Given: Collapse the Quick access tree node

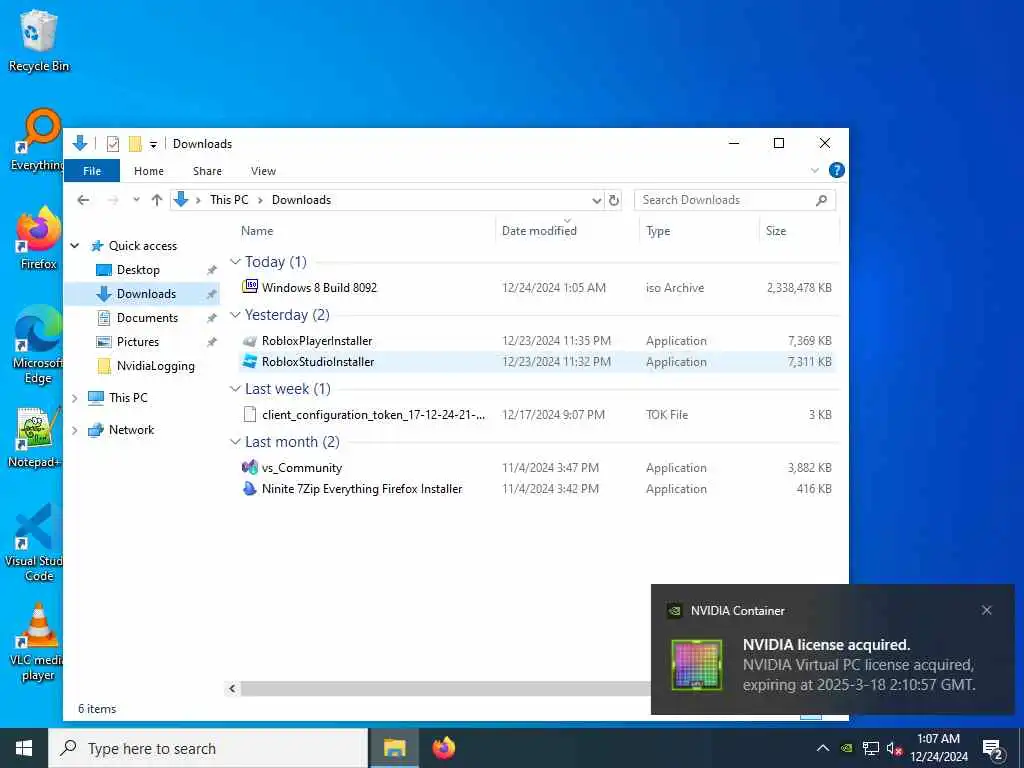Looking at the screenshot, I should pyautogui.click(x=75, y=246).
